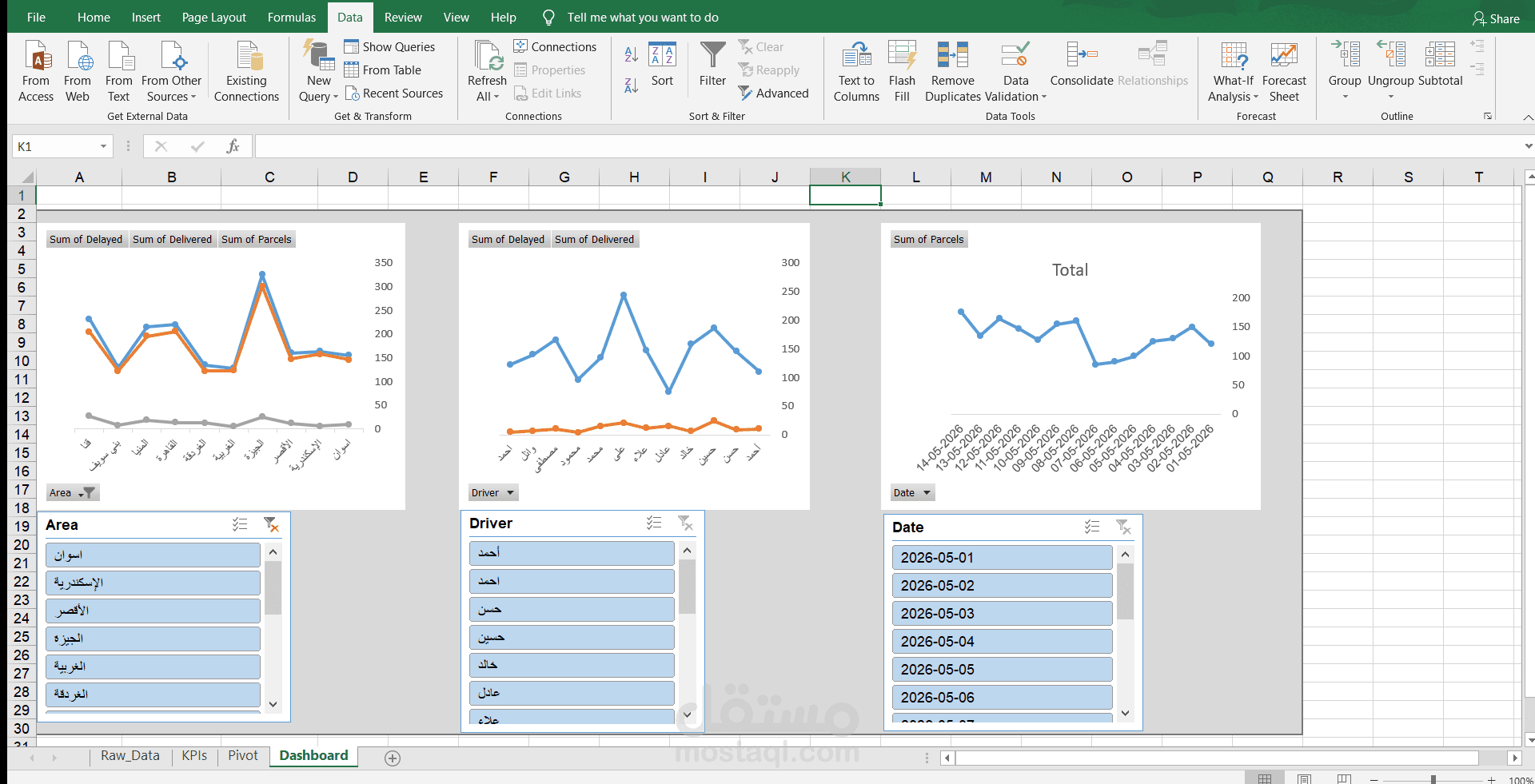Image resolution: width=1535 pixels, height=784 pixels.
Task: Click Tell me what you want to do
Action: coord(643,18)
